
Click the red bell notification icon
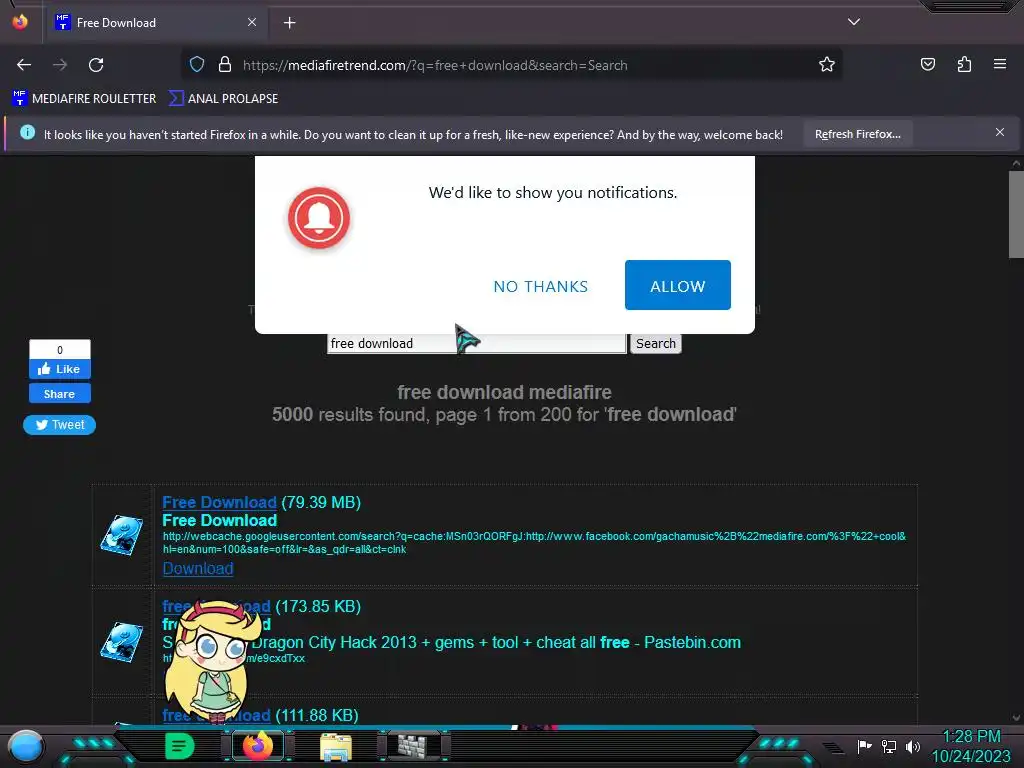click(319, 218)
